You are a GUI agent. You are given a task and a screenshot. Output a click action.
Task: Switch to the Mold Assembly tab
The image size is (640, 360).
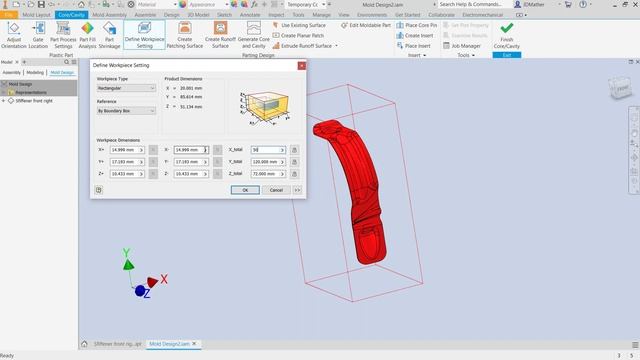pos(109,15)
